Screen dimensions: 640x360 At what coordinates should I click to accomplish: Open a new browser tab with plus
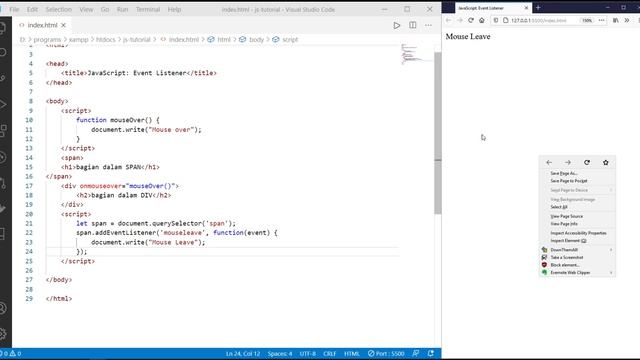click(538, 8)
